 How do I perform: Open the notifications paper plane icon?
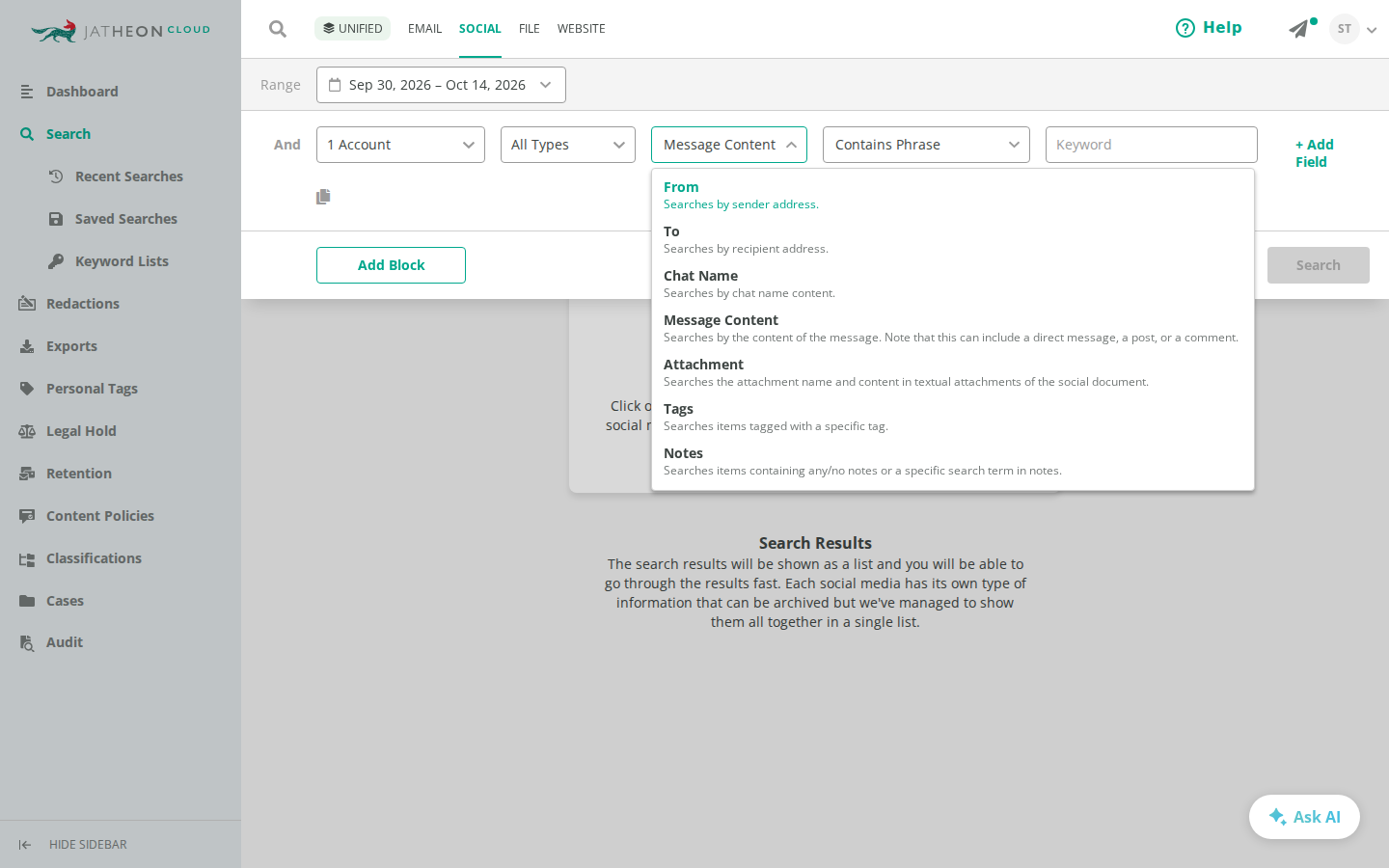coord(1299,29)
